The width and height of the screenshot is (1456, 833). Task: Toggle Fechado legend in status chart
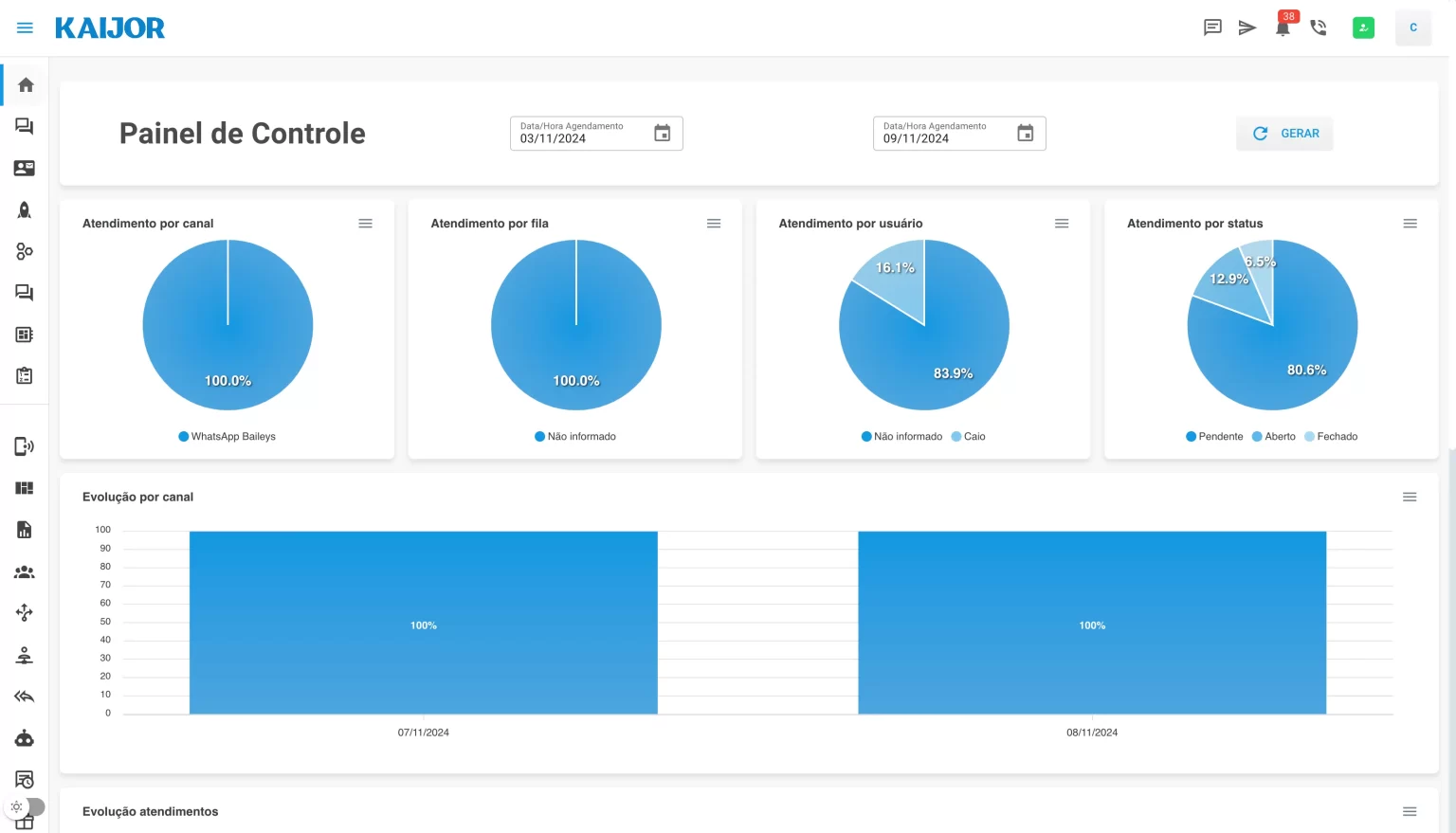(1331, 437)
